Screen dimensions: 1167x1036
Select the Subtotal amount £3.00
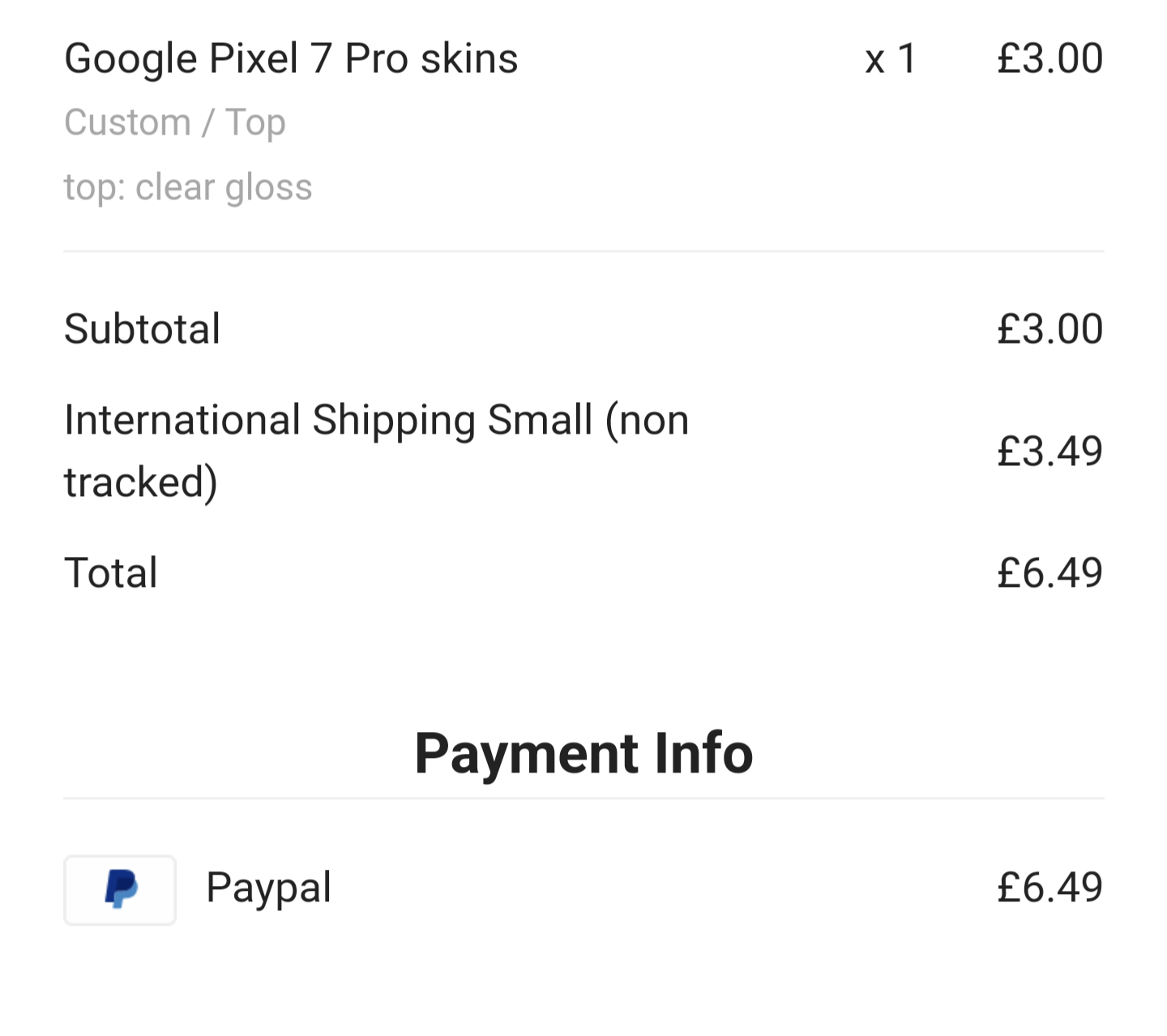coord(1049,329)
